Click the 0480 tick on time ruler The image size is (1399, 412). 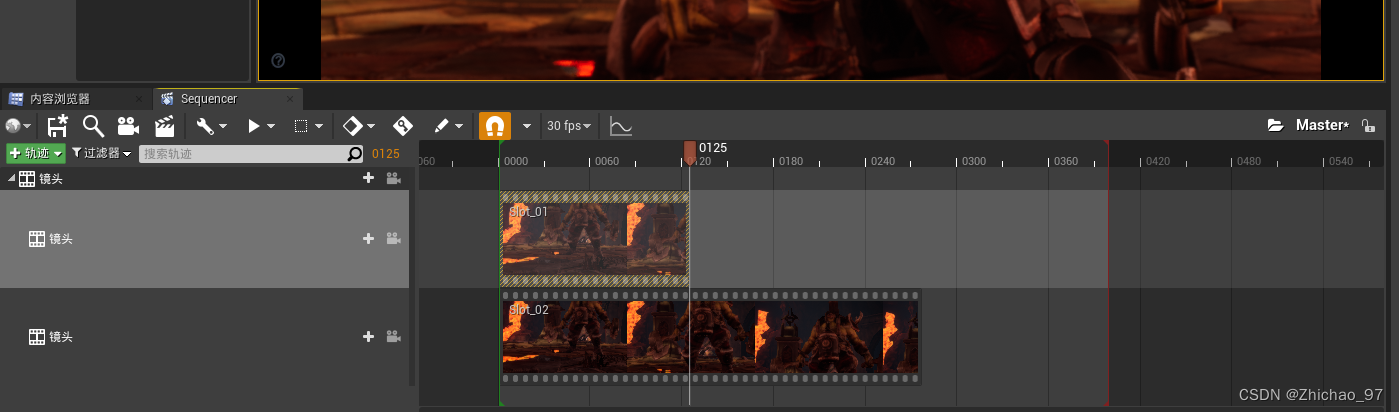[x=1249, y=161]
